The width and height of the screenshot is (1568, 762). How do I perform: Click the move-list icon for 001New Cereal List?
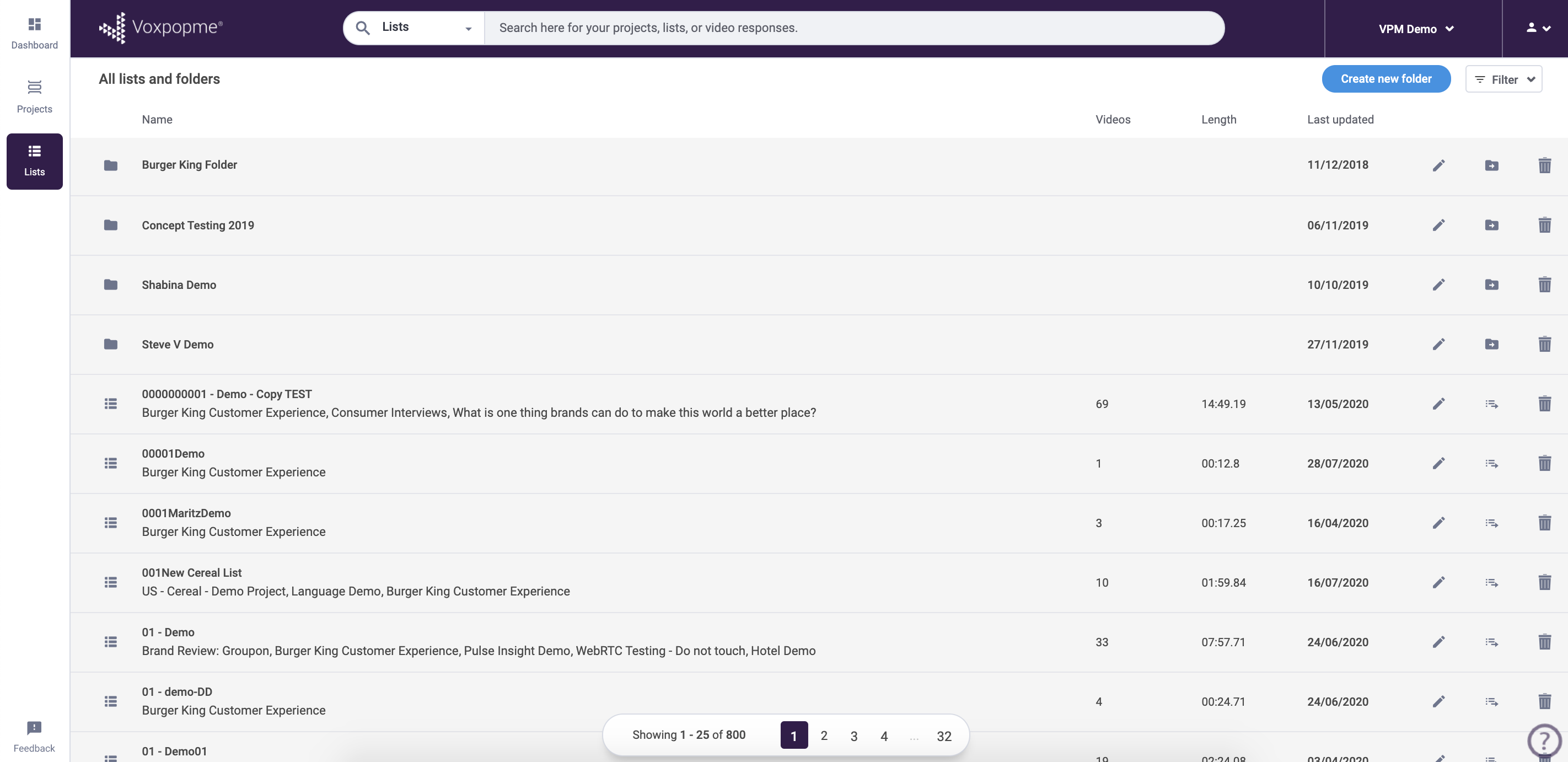point(1492,582)
